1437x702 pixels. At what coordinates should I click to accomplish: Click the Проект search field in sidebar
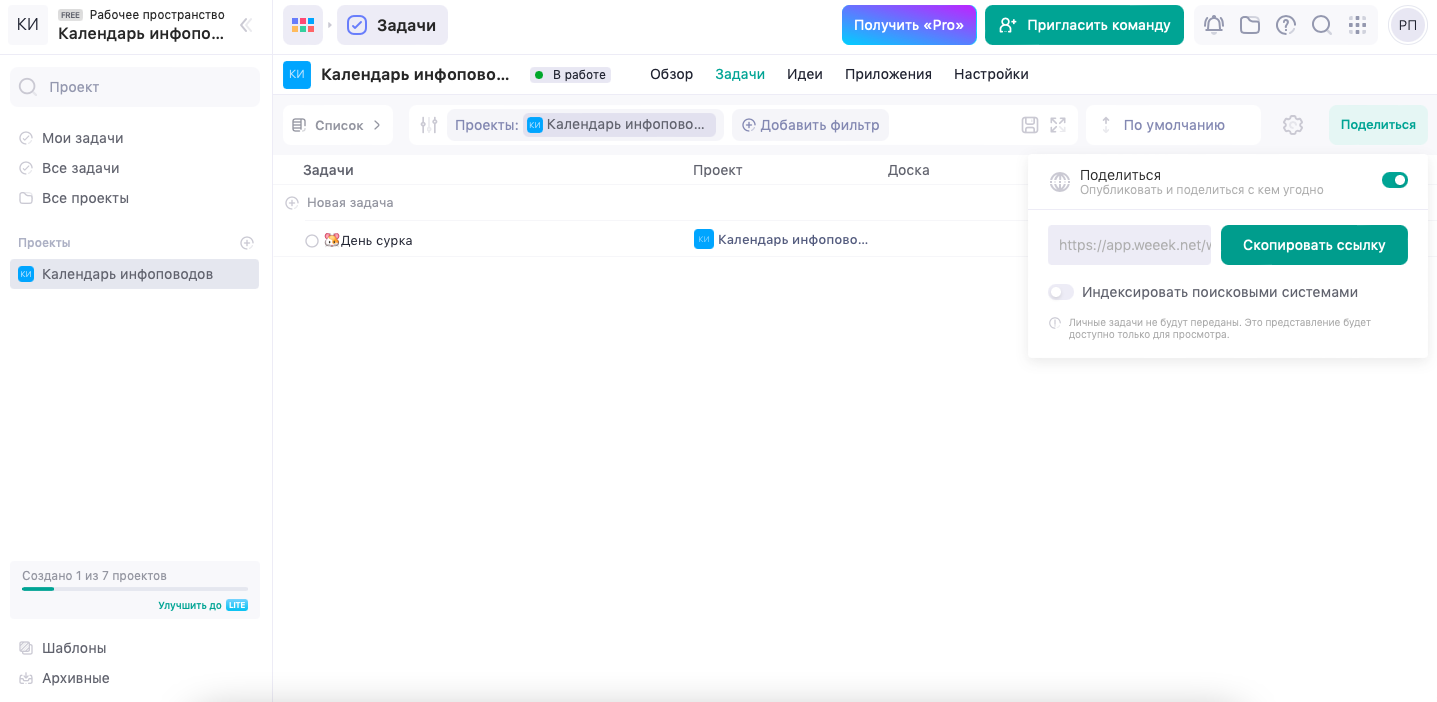[x=135, y=87]
